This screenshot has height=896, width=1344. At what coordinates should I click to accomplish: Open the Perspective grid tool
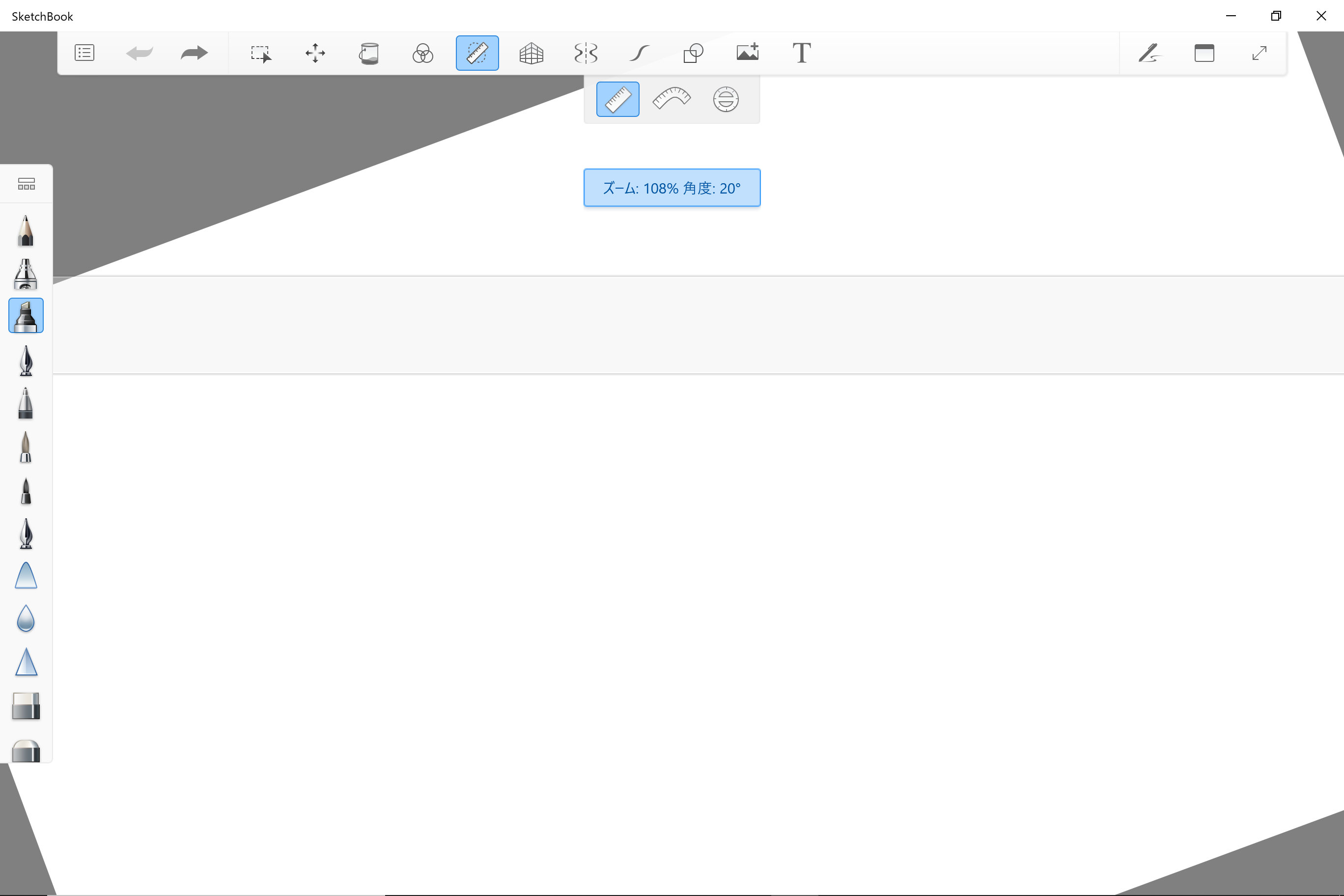(x=532, y=54)
